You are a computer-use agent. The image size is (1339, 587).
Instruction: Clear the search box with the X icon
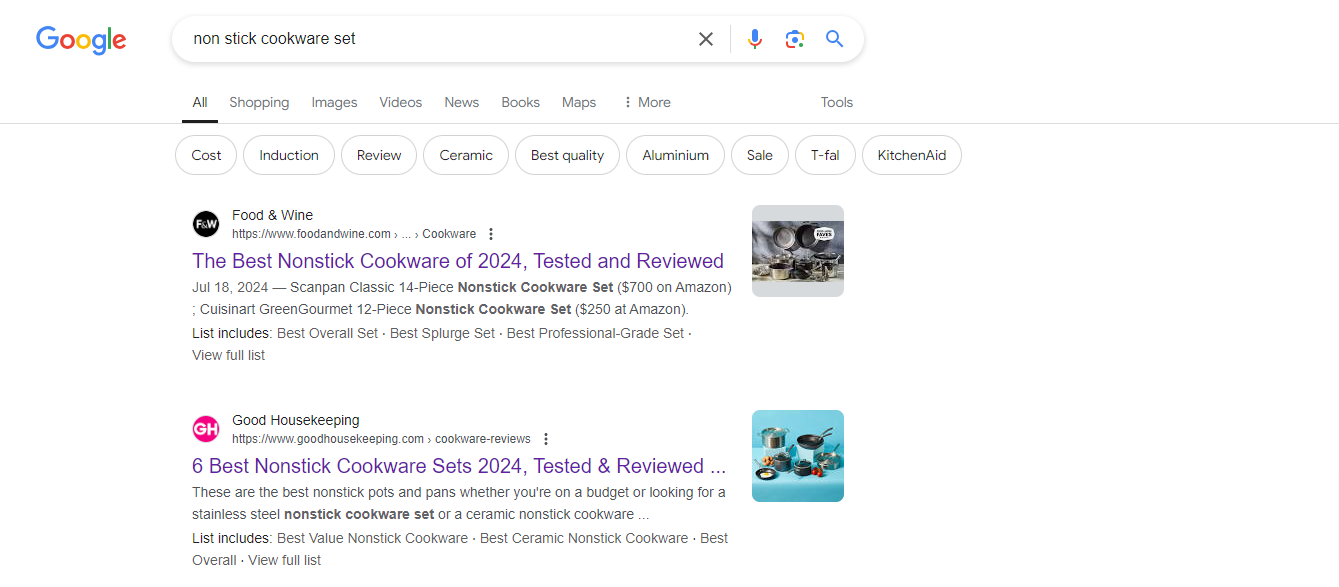[x=706, y=39]
